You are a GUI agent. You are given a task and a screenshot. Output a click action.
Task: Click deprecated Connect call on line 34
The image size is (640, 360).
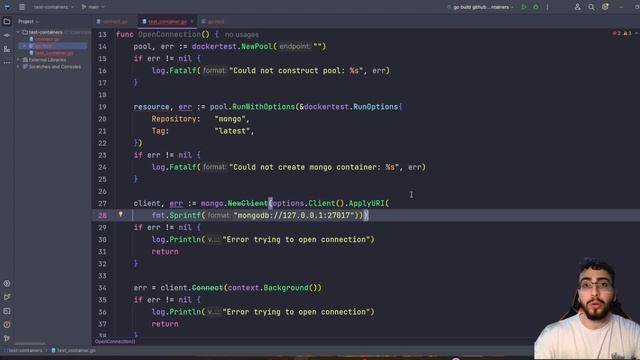click(x=207, y=288)
